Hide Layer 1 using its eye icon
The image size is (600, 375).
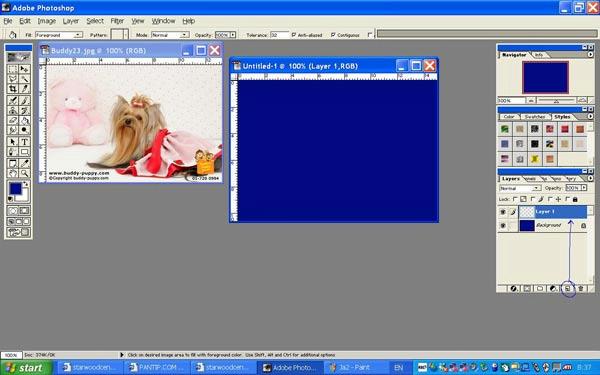point(503,212)
